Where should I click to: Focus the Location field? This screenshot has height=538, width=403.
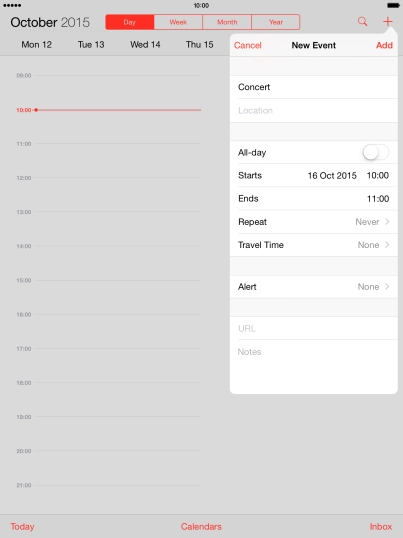314,110
